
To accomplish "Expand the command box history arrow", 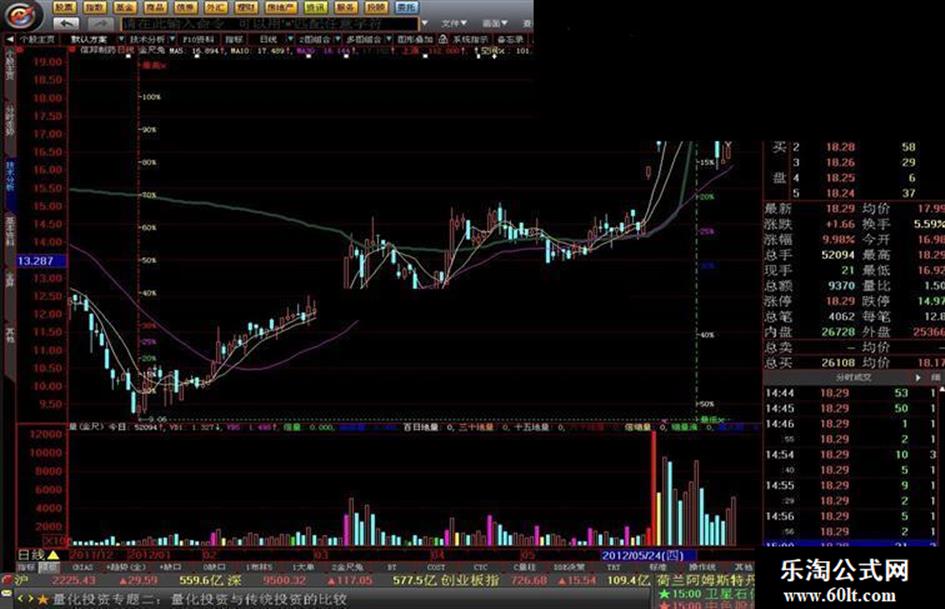I will pos(425,24).
